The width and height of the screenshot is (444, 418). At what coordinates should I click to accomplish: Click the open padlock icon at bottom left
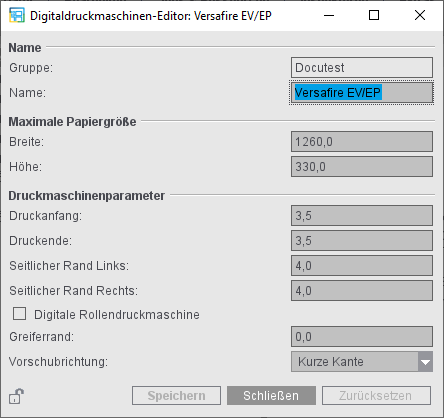(x=16, y=396)
